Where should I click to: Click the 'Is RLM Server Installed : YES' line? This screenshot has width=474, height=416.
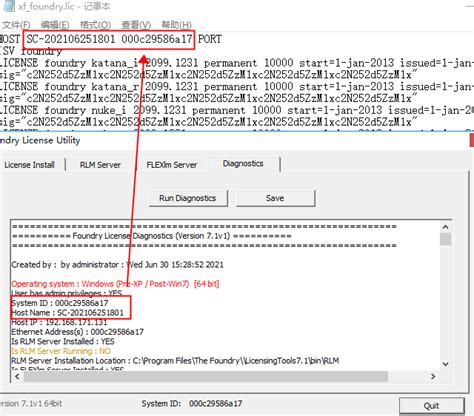tap(63, 342)
